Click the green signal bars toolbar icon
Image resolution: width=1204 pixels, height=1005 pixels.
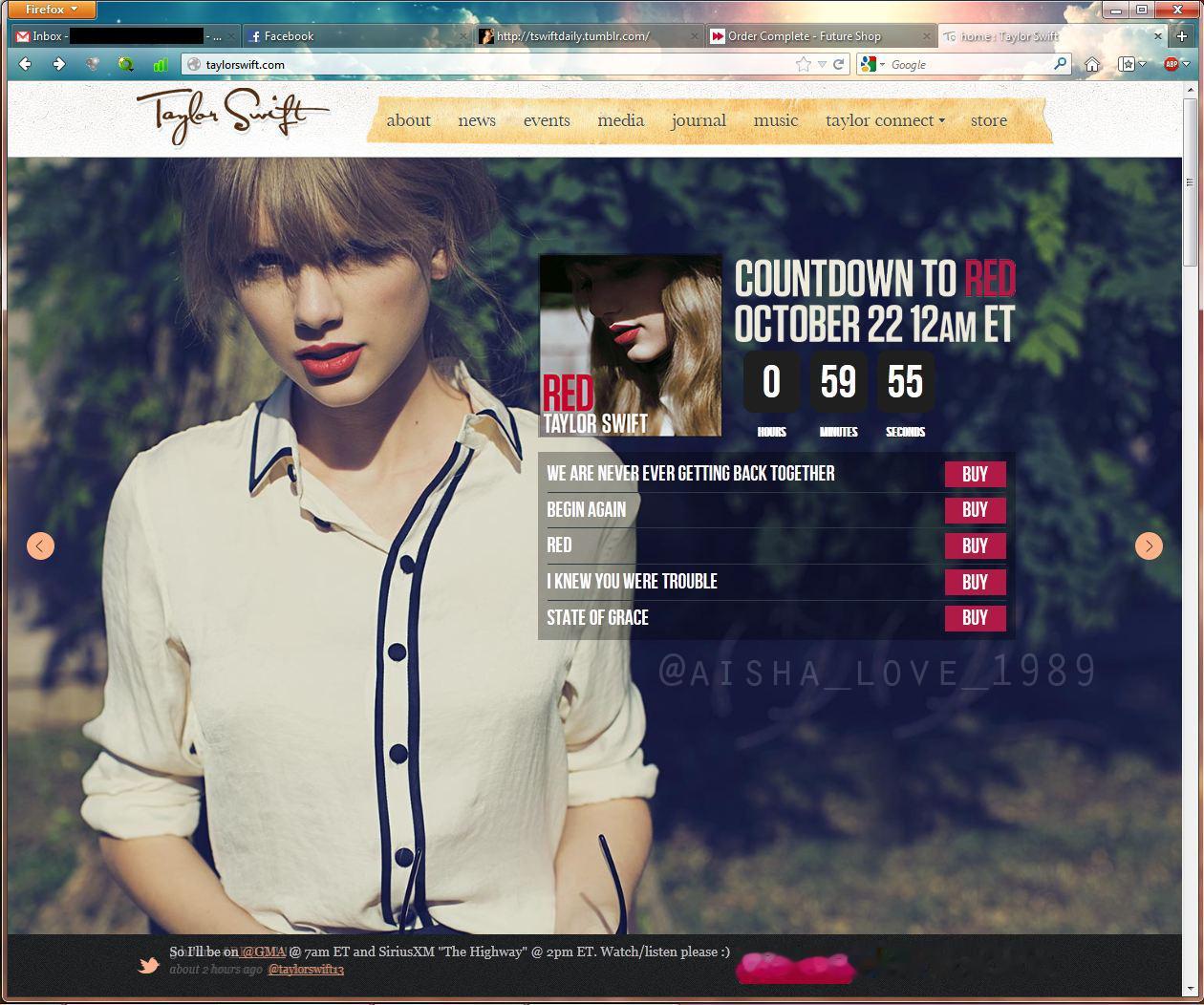(x=160, y=65)
